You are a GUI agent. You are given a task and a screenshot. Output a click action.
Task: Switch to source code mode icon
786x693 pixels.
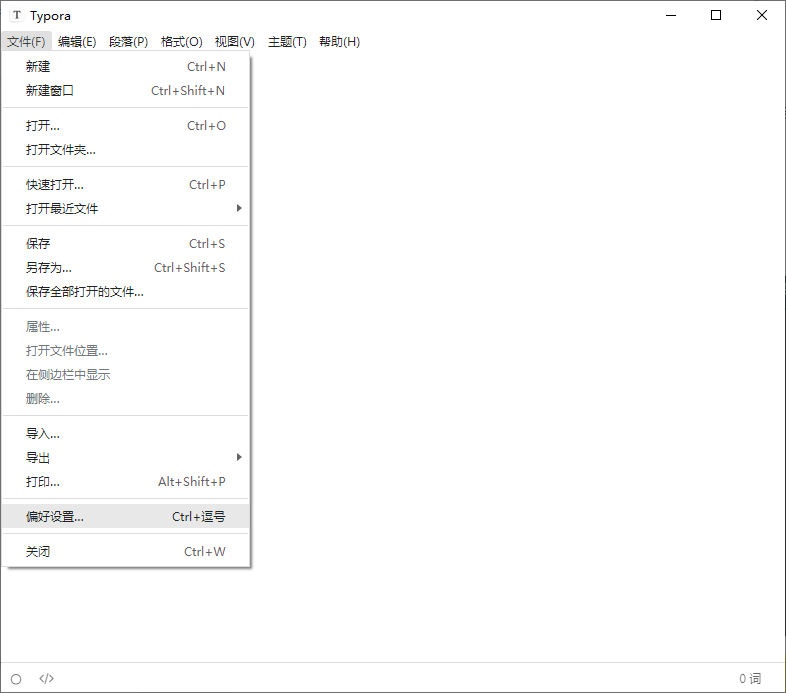coord(46,678)
